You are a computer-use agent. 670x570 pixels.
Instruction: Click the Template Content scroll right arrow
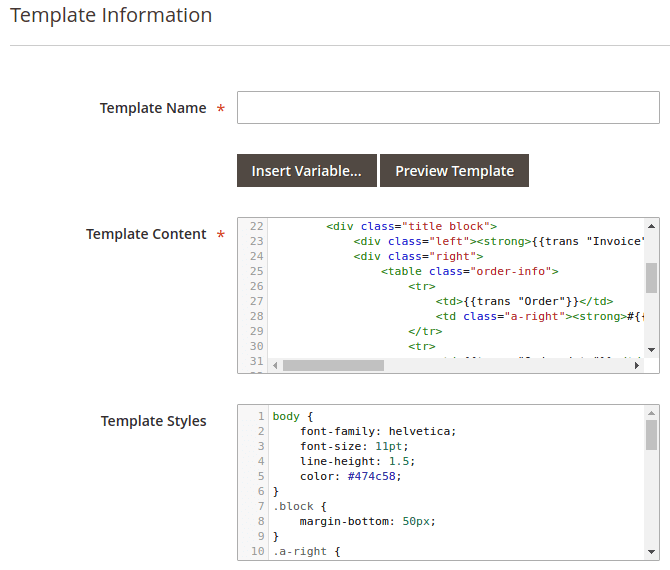point(637,365)
